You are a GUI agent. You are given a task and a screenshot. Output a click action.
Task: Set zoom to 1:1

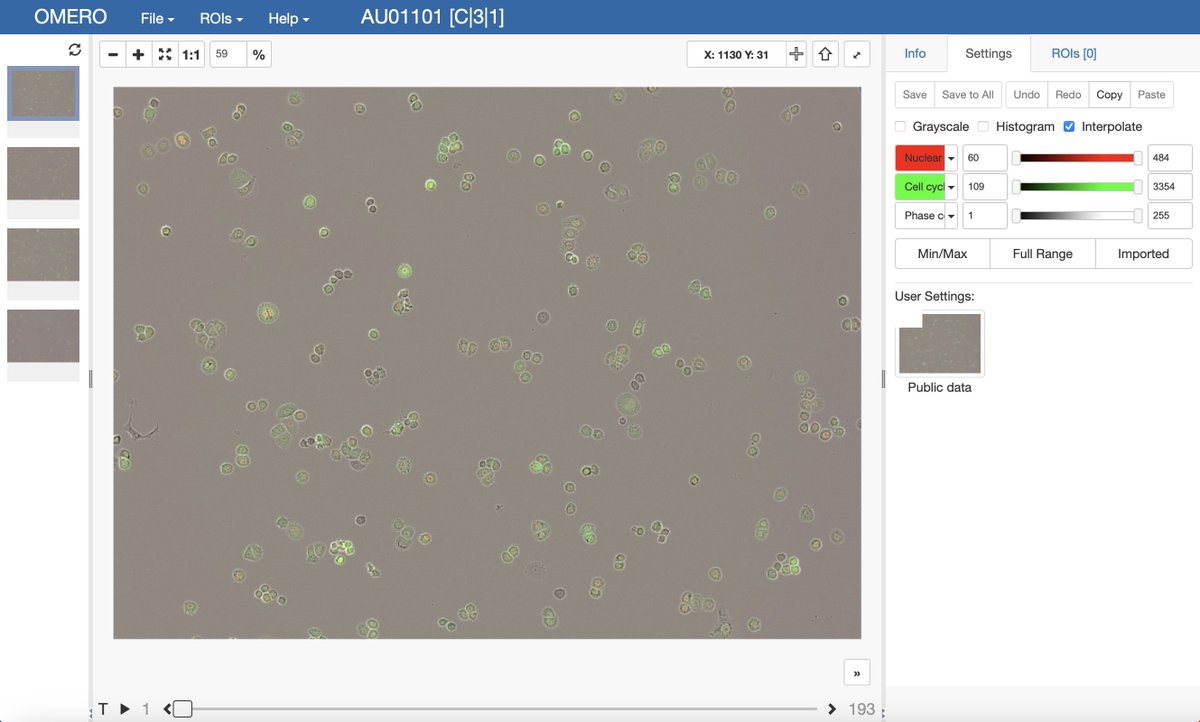coord(191,55)
